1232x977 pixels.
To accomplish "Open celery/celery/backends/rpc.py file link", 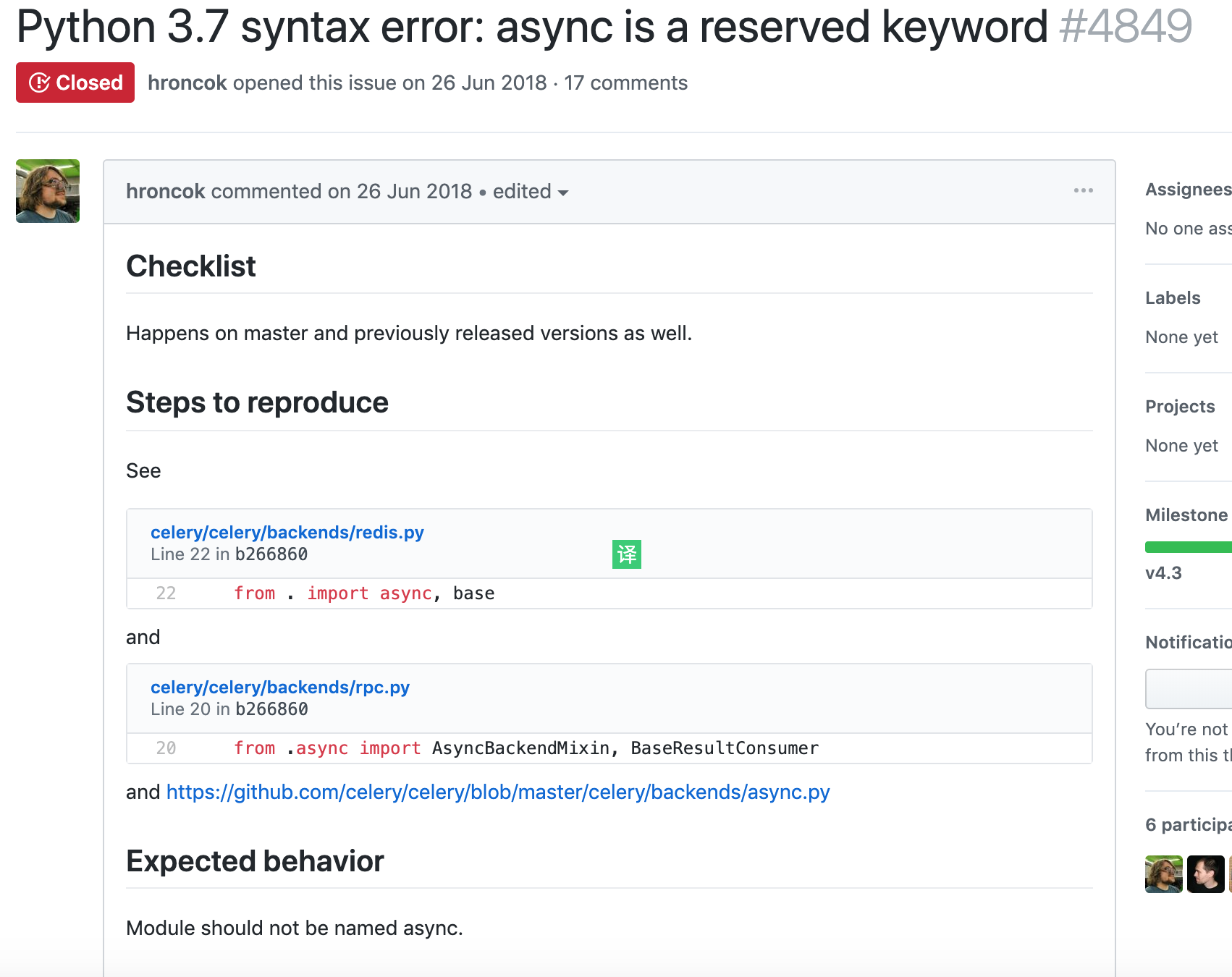I will [x=280, y=687].
